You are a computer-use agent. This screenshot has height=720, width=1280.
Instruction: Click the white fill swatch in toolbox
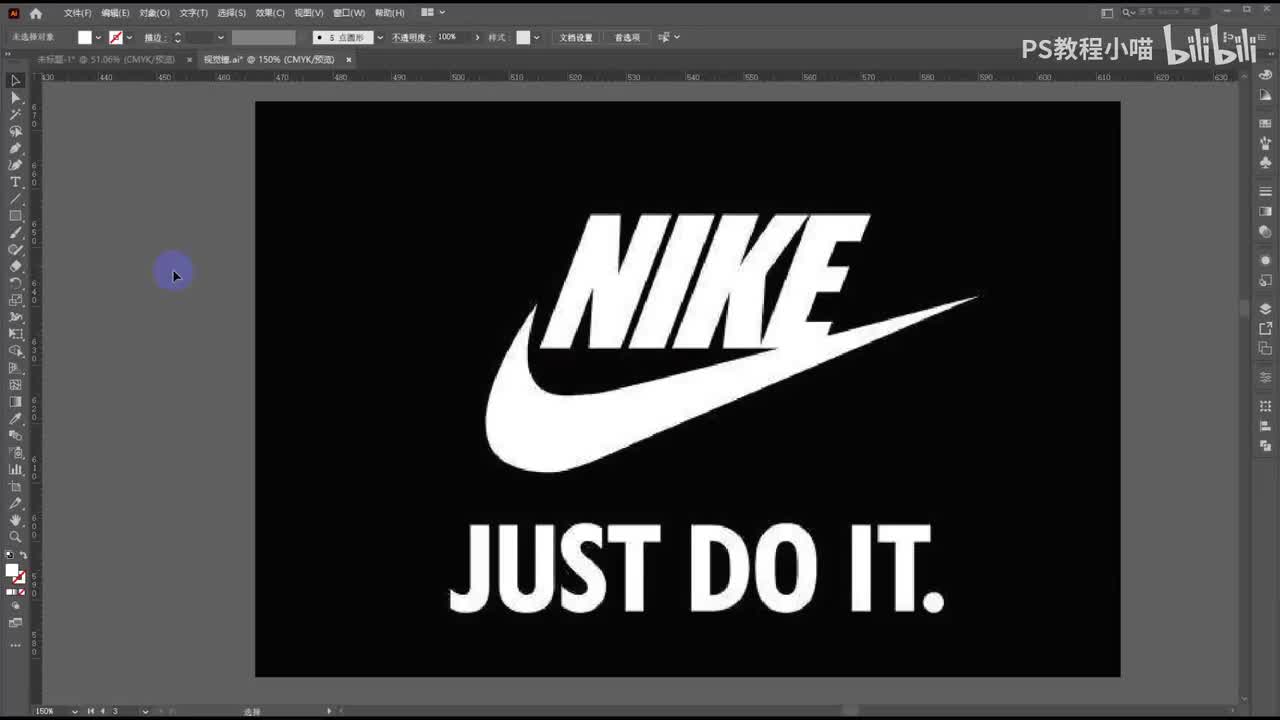coord(12,571)
